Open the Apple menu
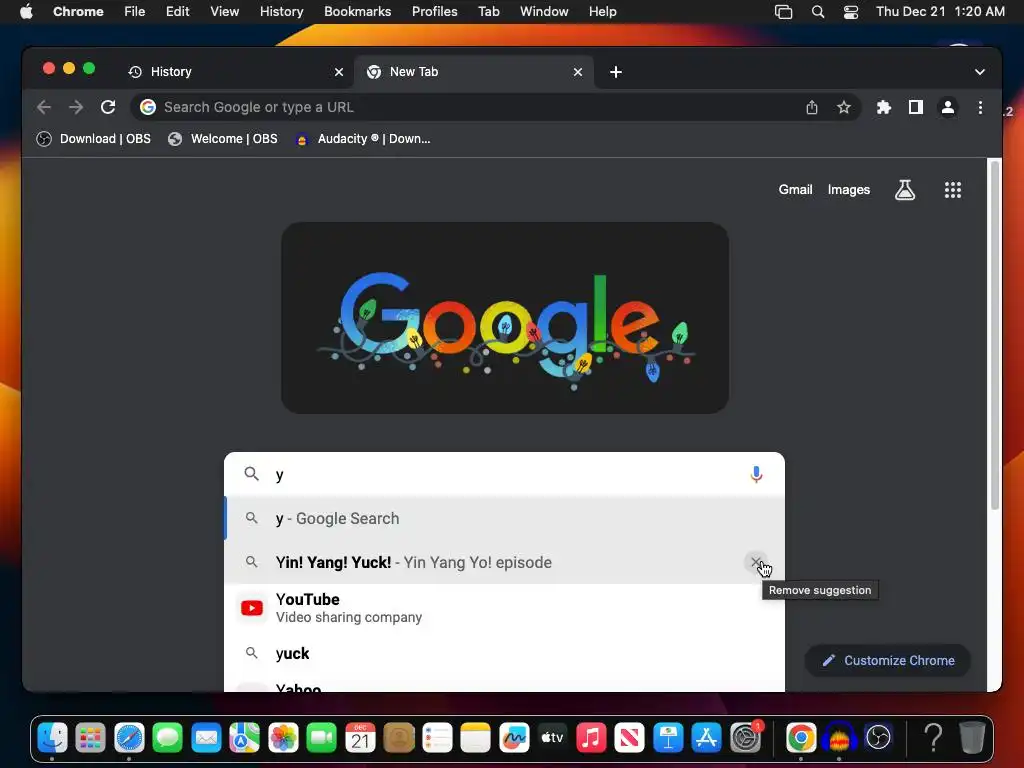Viewport: 1024px width, 768px height. coord(26,12)
